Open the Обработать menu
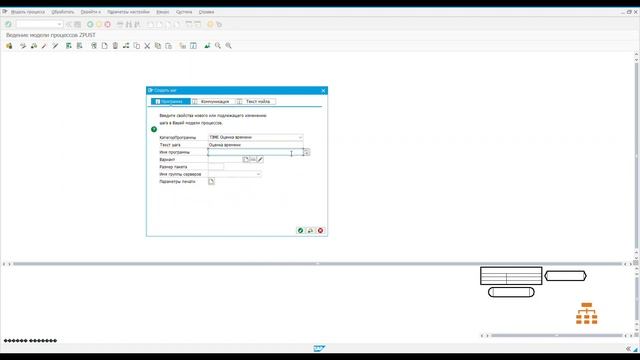The height and width of the screenshot is (360, 640). click(x=63, y=12)
